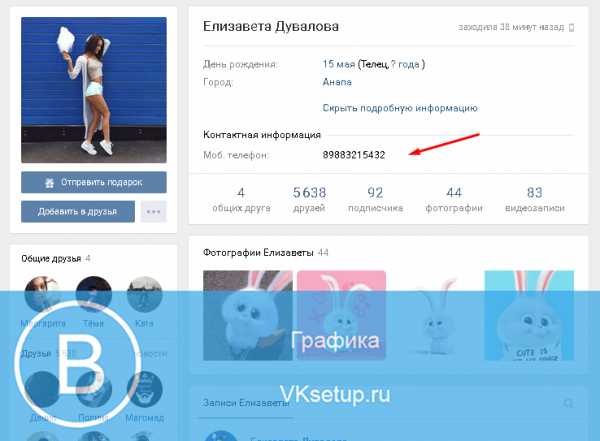
Task: Open the three-dots more actions button
Action: (153, 211)
